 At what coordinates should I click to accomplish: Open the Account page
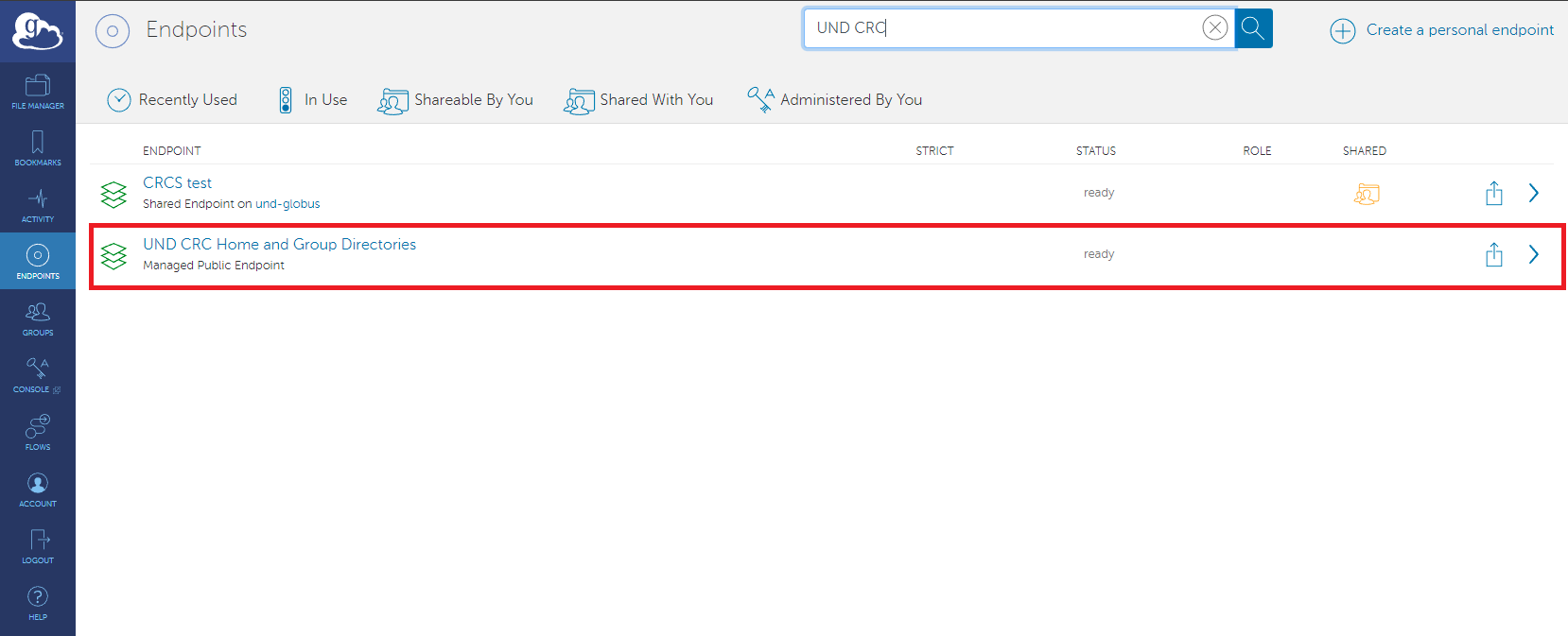38,490
